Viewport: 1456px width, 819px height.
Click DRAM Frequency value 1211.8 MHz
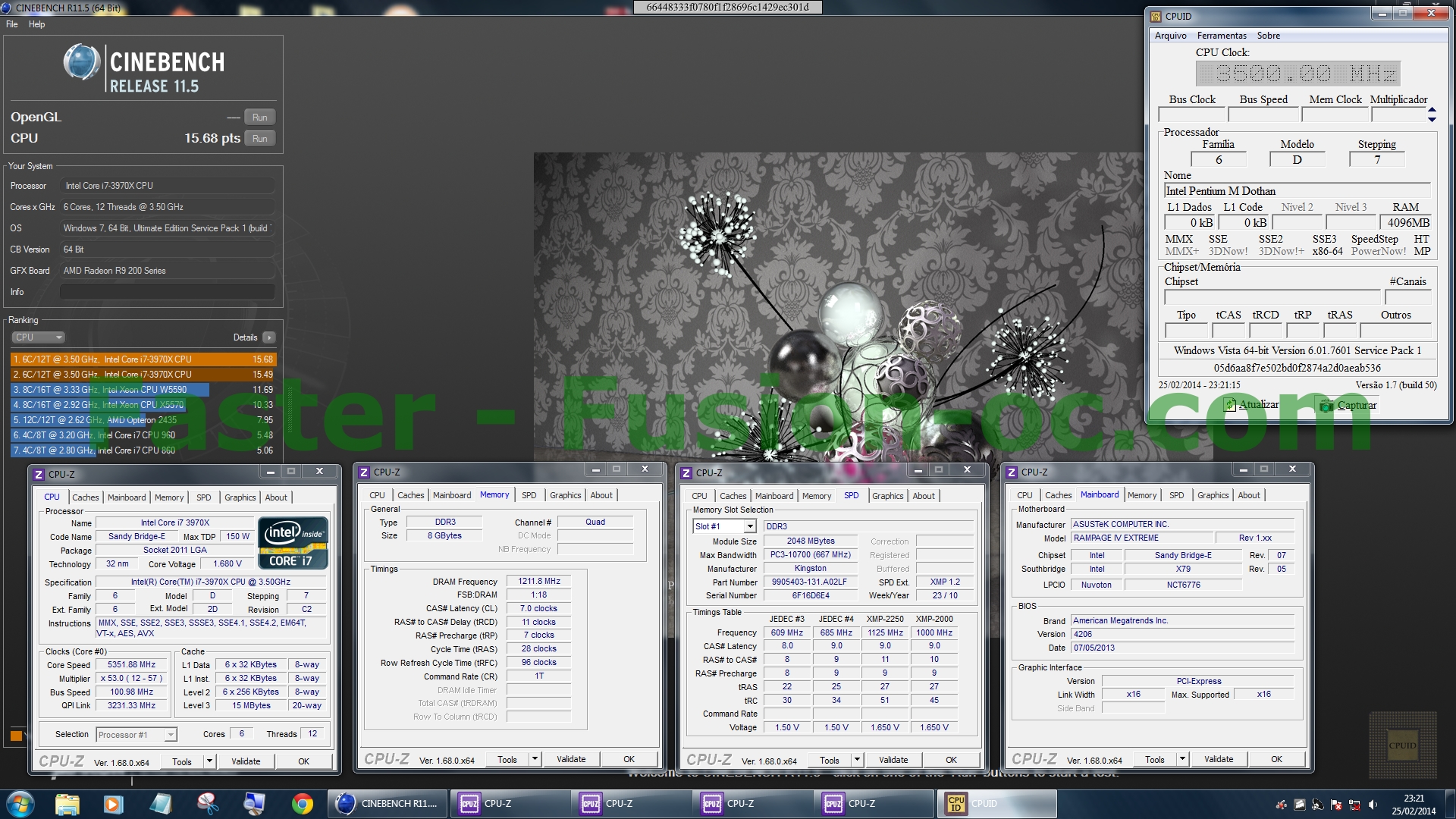(539, 582)
